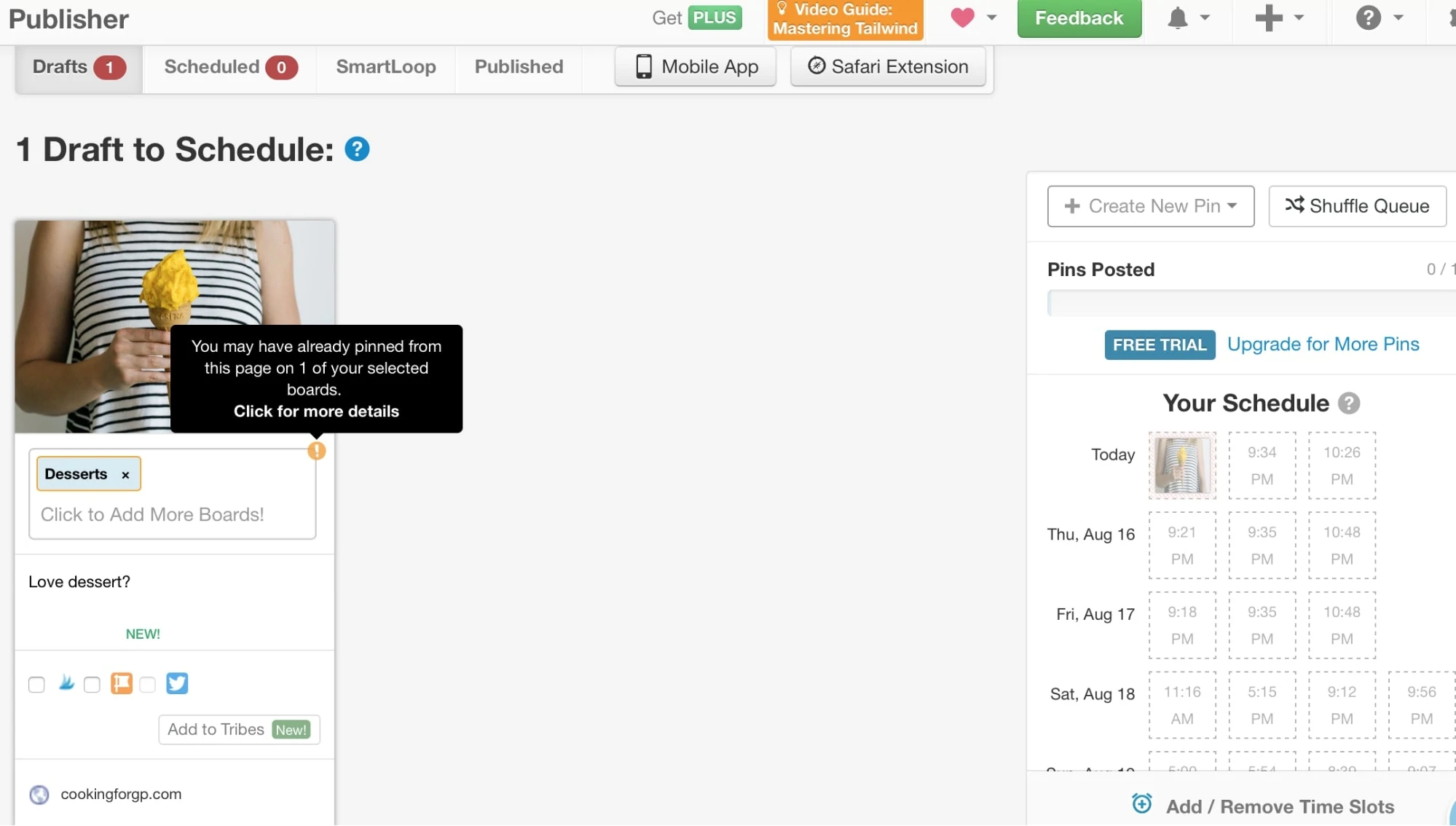Tick the checkbox next to the Twitter icon
1456x826 pixels.
[148, 685]
